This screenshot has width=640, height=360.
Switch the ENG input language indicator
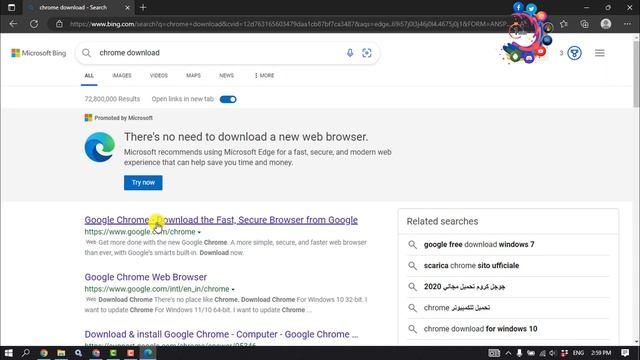coord(578,353)
